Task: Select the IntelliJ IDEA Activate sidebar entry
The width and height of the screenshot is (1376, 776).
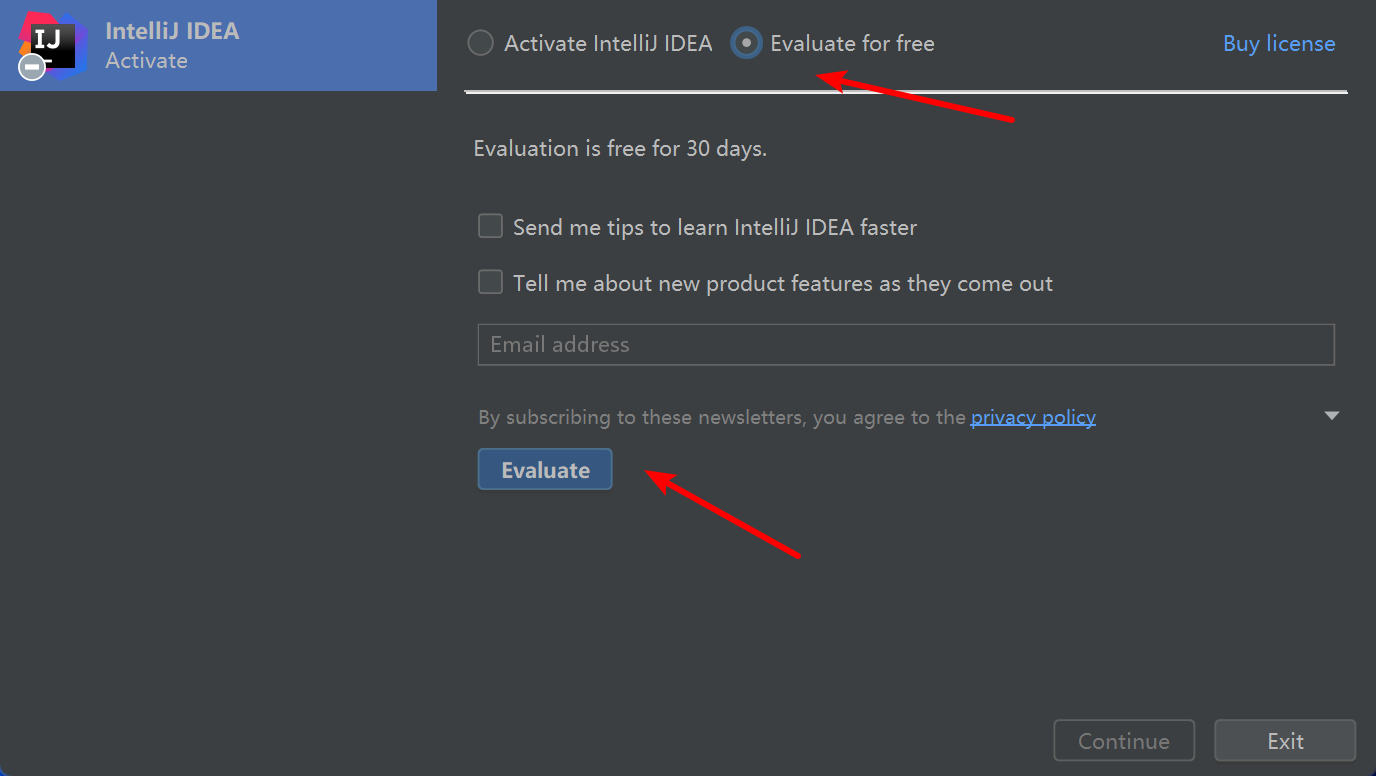Action: (x=218, y=46)
